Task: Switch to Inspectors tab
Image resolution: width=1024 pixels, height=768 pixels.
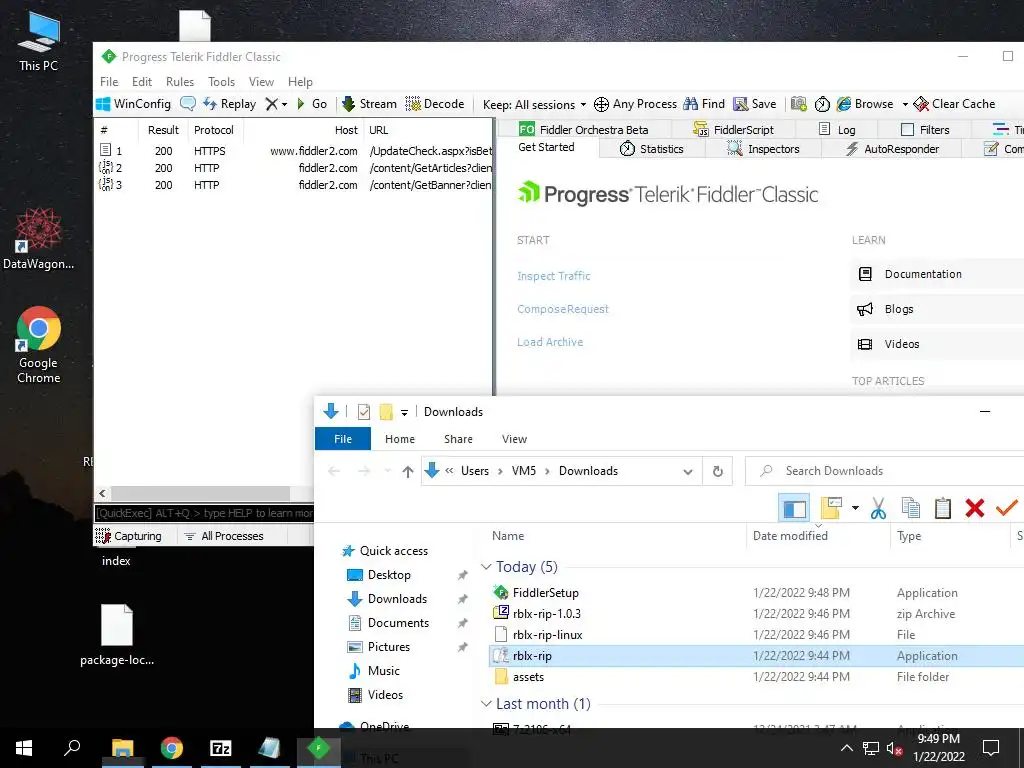Action: click(x=763, y=149)
